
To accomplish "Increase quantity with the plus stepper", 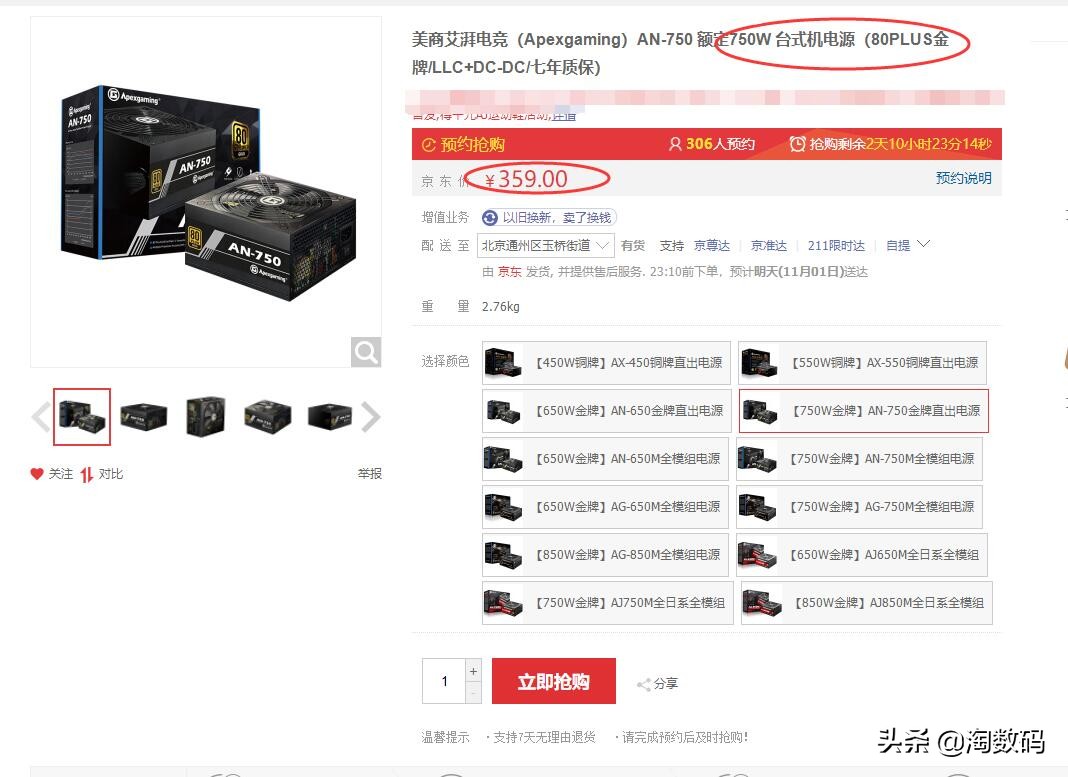I will point(473,671).
